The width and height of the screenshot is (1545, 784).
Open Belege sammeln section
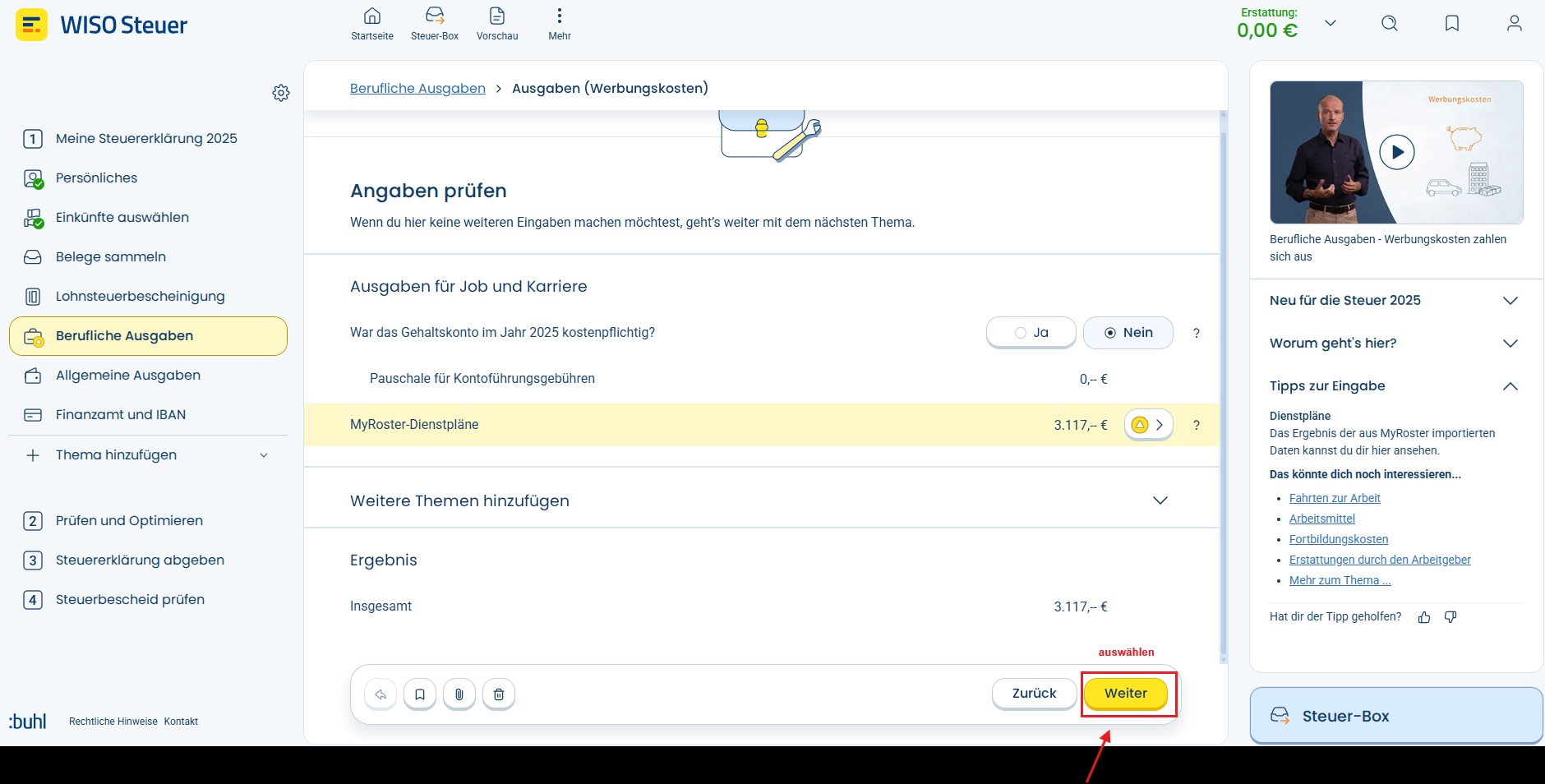[148, 256]
